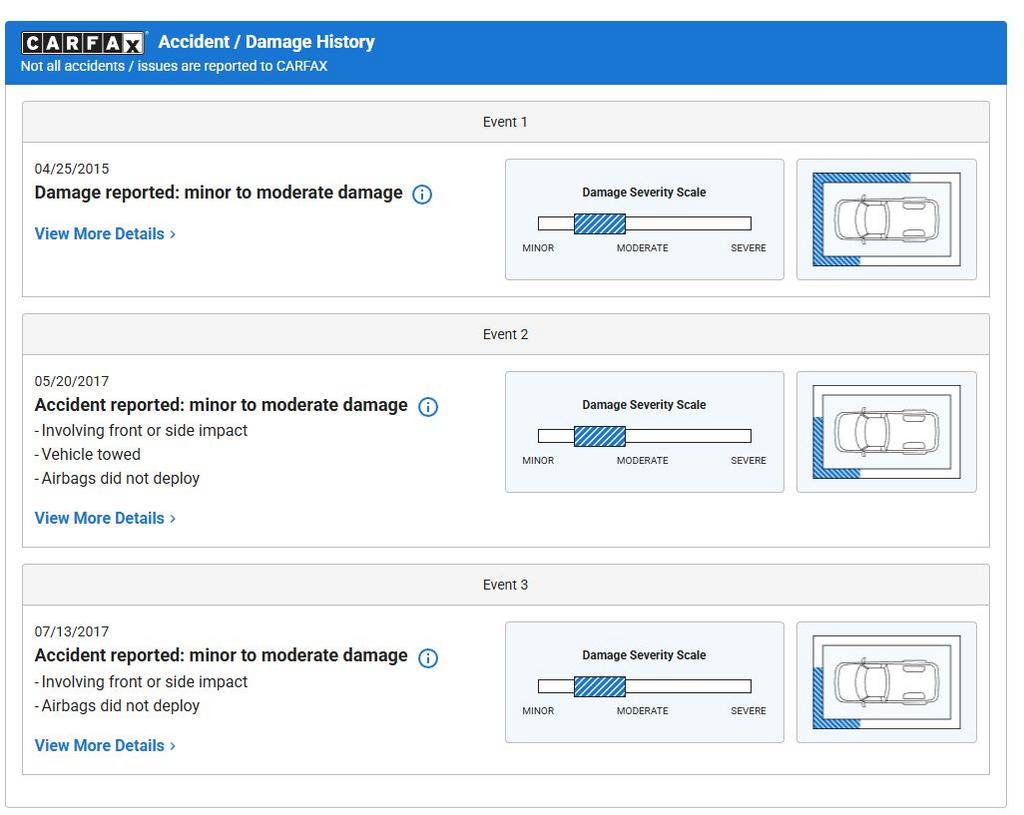The width and height of the screenshot is (1024, 815).
Task: Open info icon for 07/13/2017 accident
Action: 428,657
